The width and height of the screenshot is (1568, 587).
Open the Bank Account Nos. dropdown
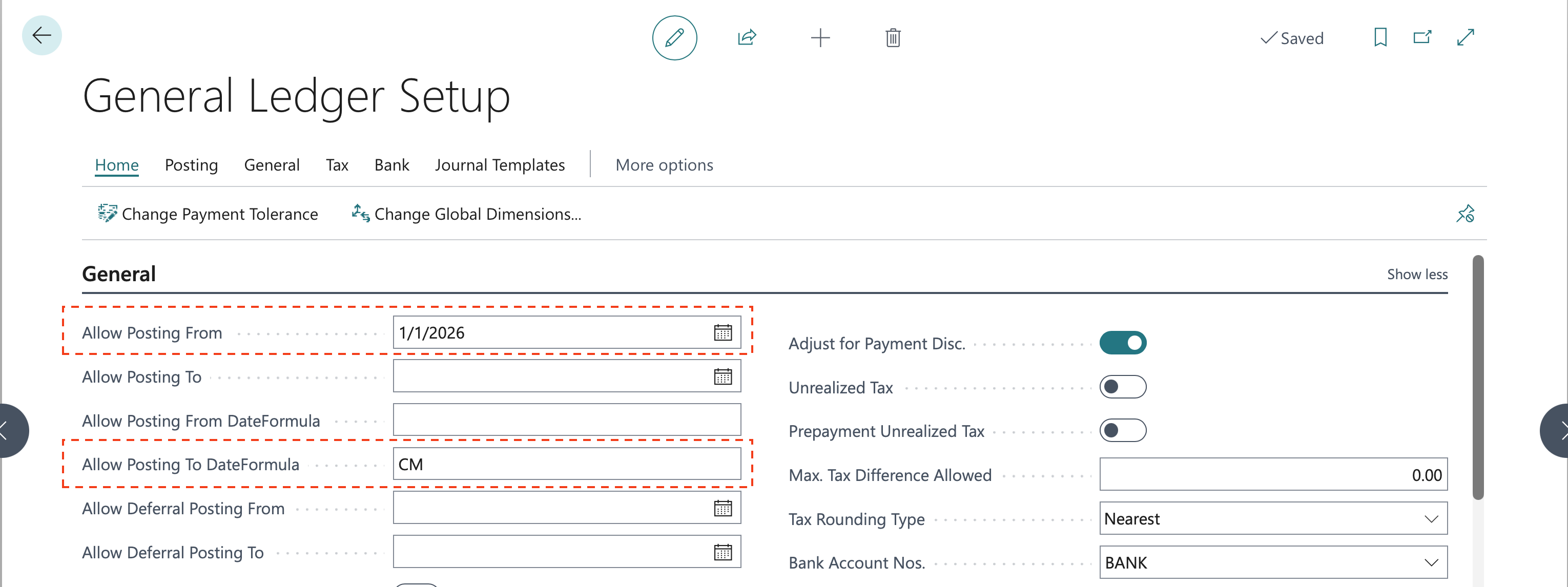point(1431,562)
